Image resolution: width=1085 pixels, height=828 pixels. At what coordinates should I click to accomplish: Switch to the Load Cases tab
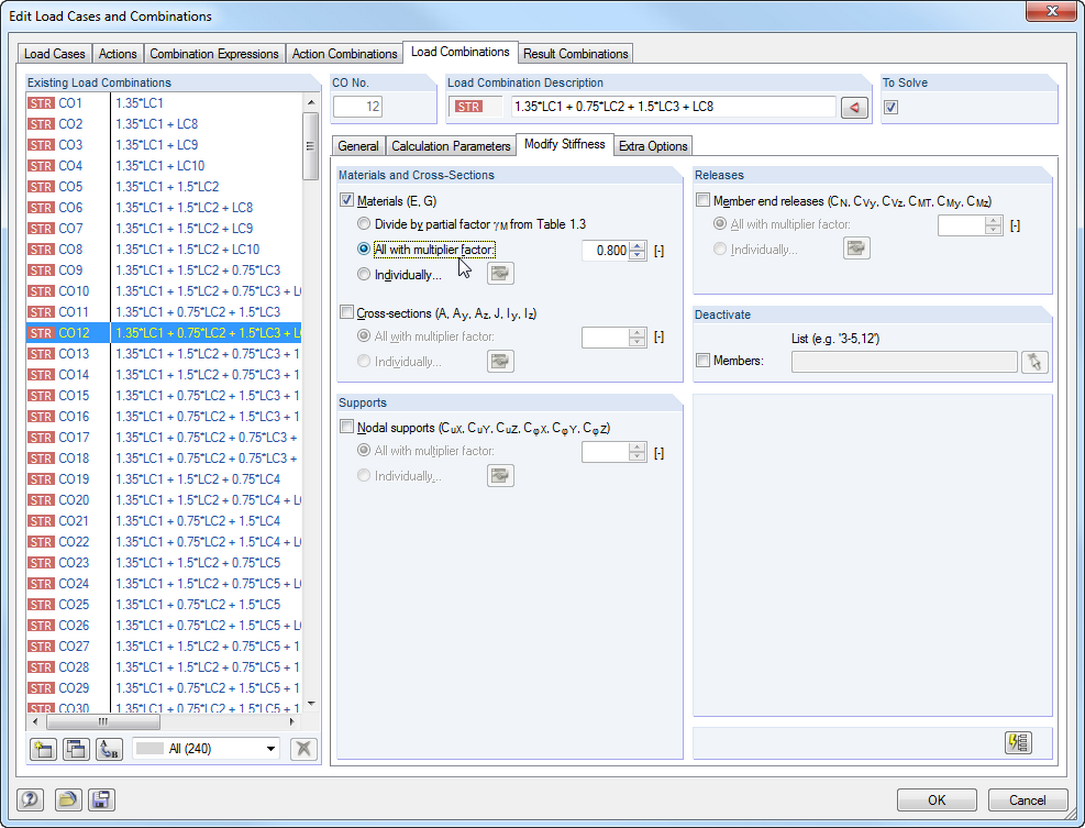click(x=55, y=54)
